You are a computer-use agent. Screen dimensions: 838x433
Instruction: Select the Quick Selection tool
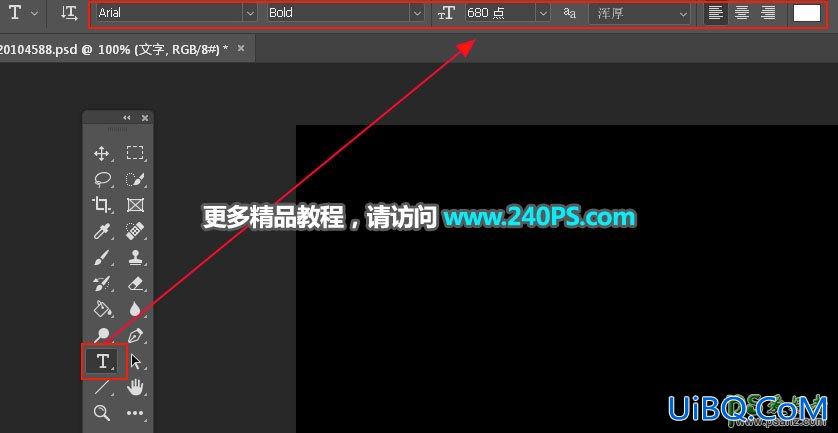click(x=135, y=179)
